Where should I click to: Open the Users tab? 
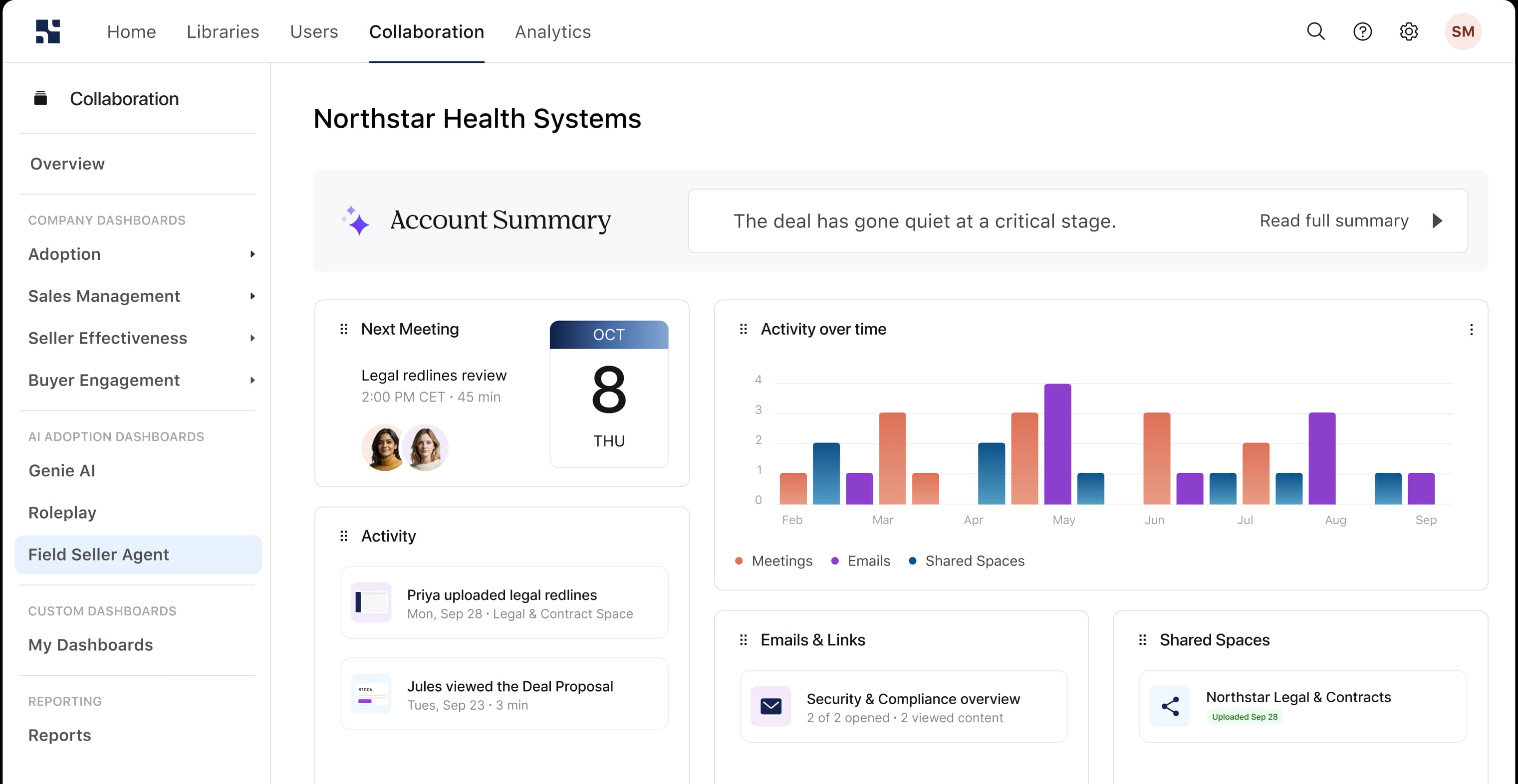tap(314, 32)
